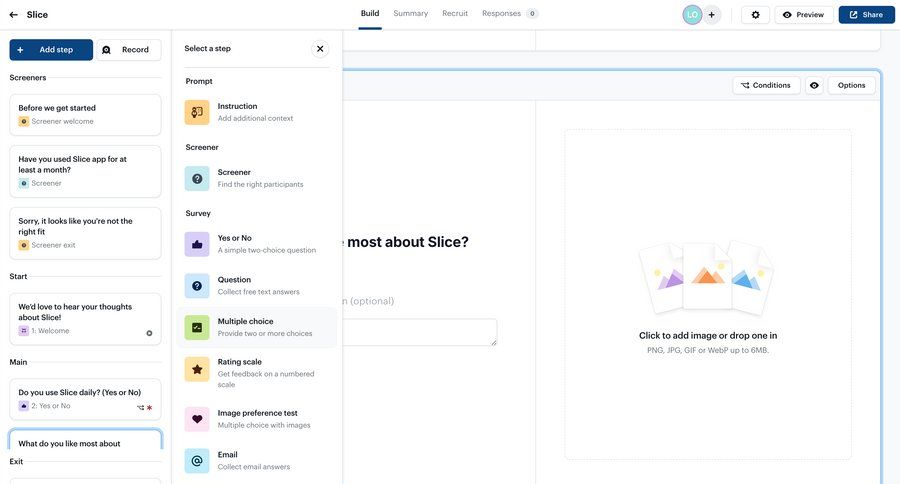Add collaborator with plus button near avatar

click(711, 15)
